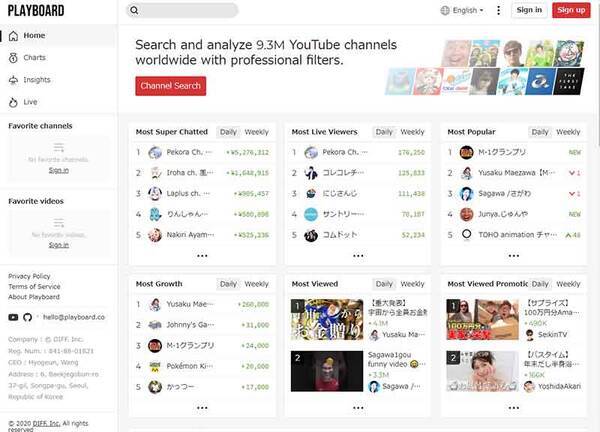Image resolution: width=600 pixels, height=432 pixels.
Task: Open YoshidaAkari promotion video thumbnail
Action: pyautogui.click(x=483, y=371)
